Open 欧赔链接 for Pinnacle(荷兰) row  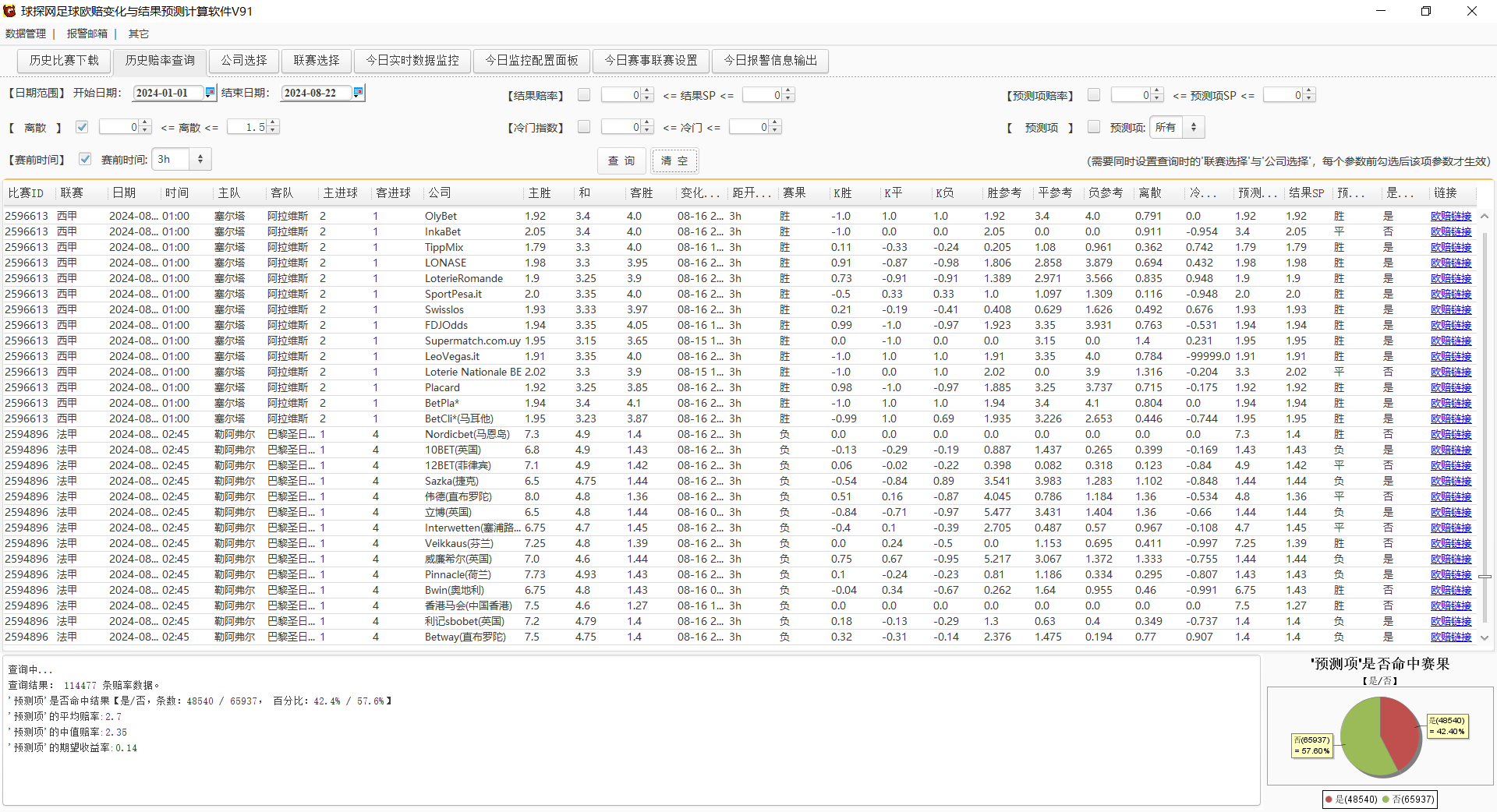pyautogui.click(x=1451, y=574)
